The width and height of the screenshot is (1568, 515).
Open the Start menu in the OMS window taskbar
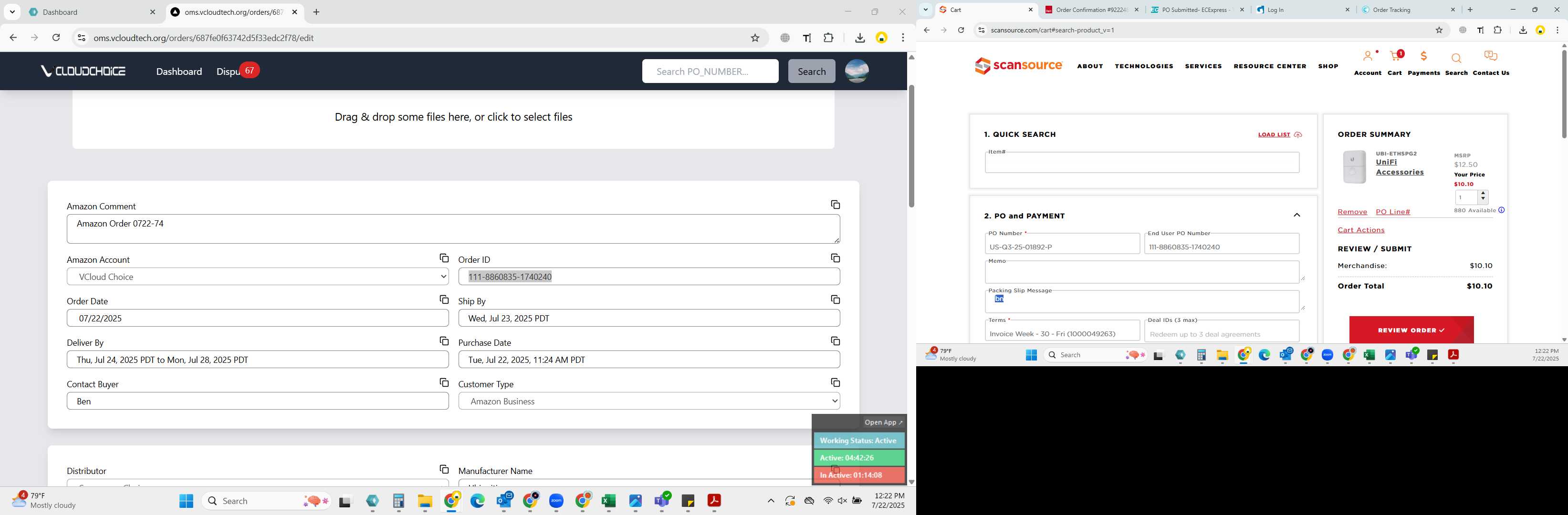[x=186, y=501]
